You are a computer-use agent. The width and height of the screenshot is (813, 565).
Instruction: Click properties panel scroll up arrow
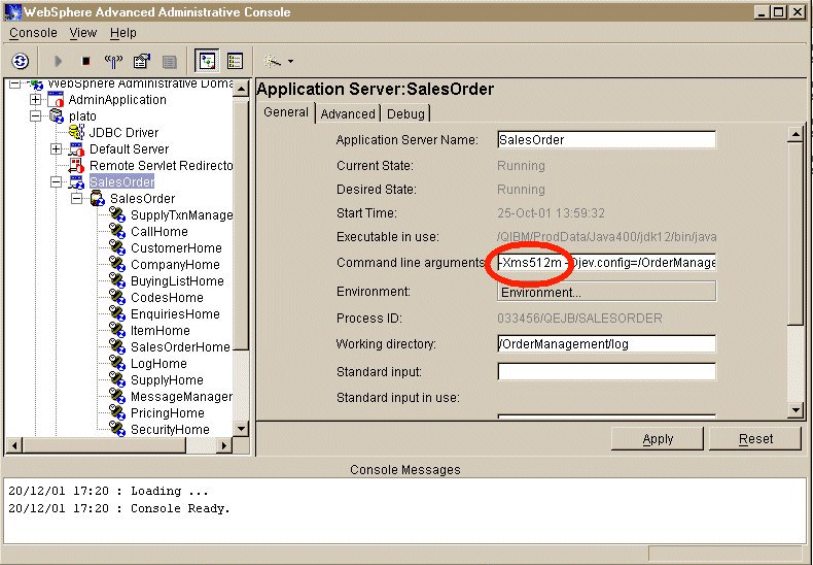point(795,135)
